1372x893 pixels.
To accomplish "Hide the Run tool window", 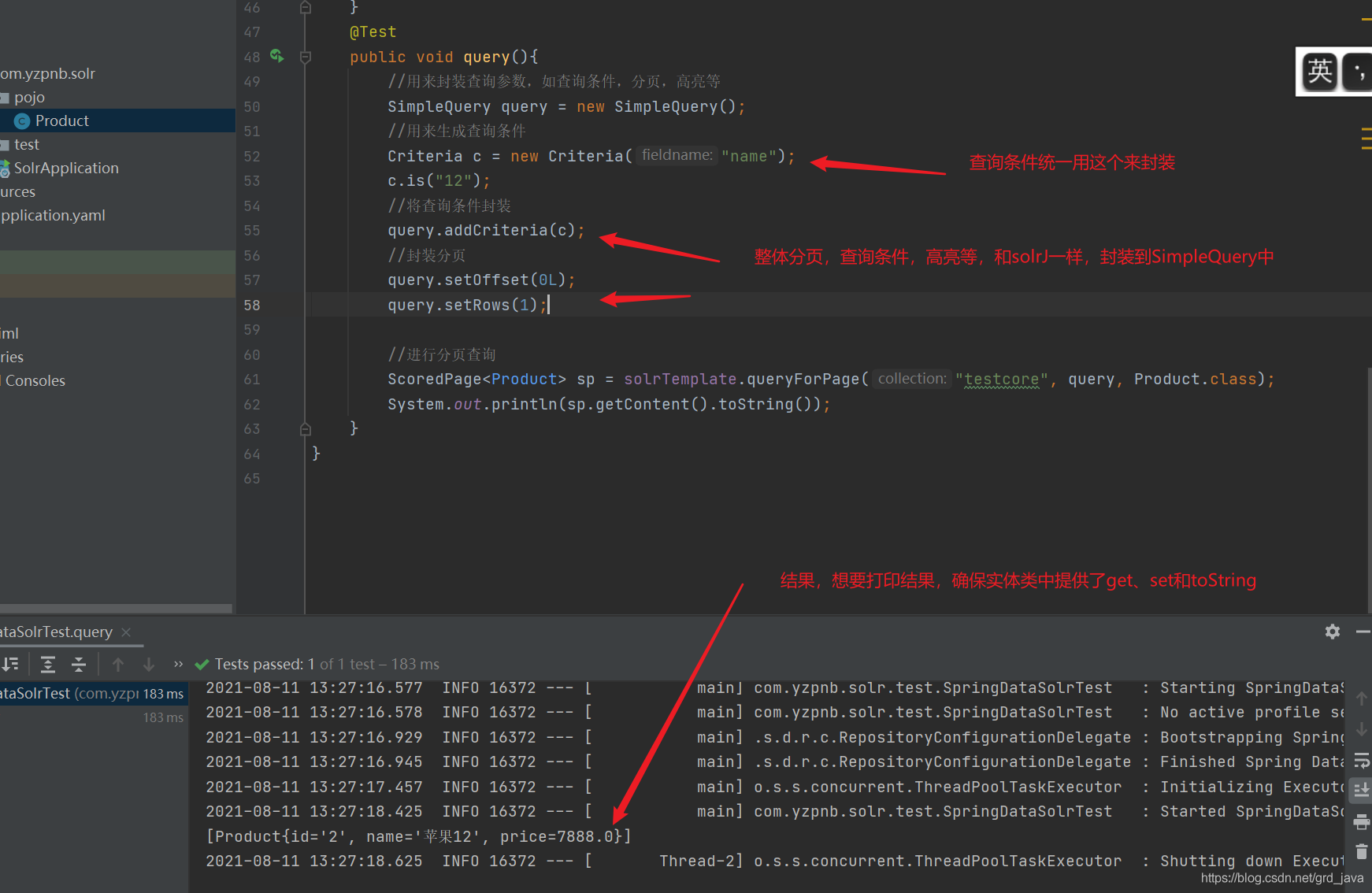I will 1363,632.
